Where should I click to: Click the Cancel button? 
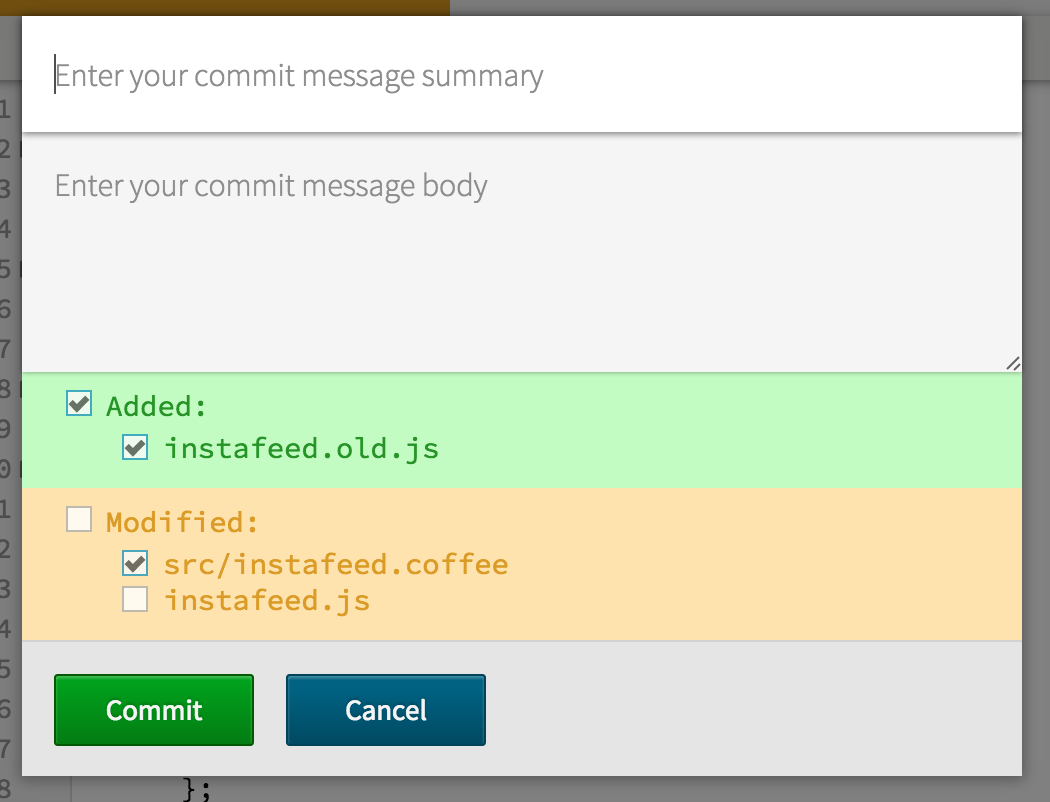385,710
